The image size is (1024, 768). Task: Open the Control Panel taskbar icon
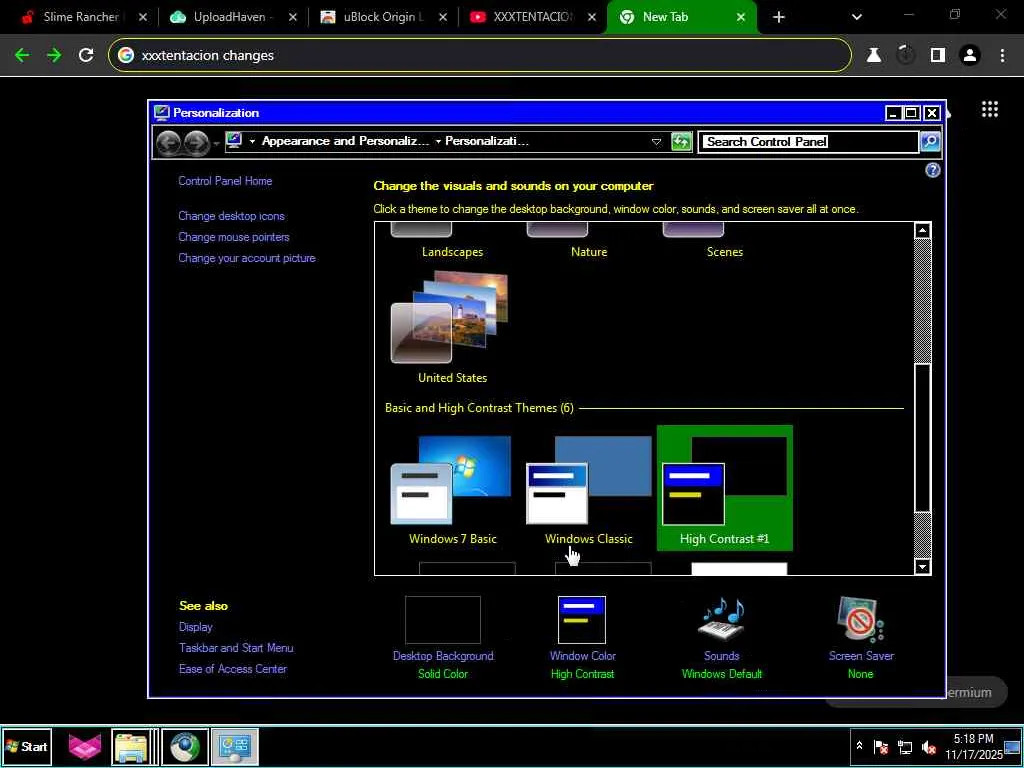(x=234, y=746)
